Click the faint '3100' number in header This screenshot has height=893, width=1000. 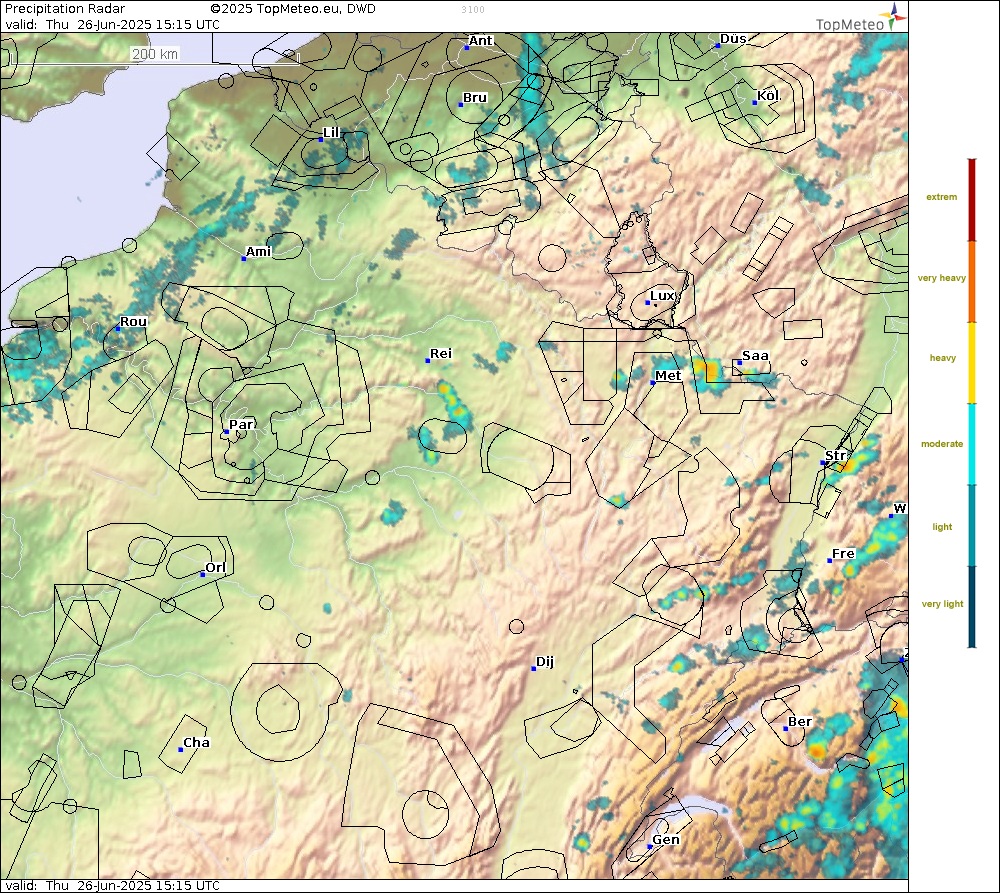click(x=473, y=10)
